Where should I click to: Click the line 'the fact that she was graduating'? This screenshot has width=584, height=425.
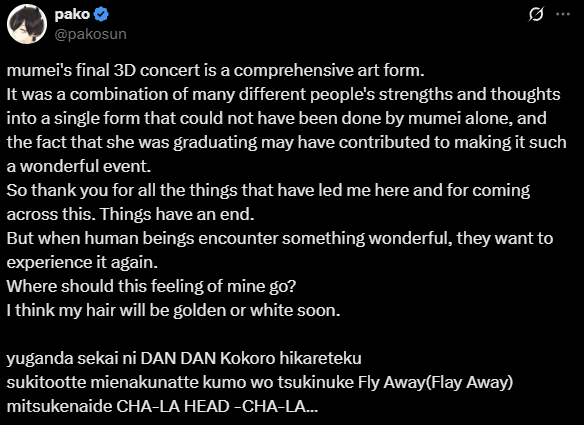point(286,143)
